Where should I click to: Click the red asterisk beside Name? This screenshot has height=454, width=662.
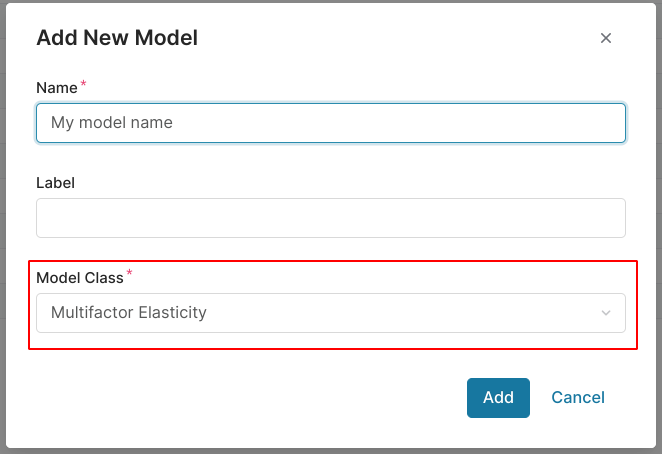(x=84, y=85)
